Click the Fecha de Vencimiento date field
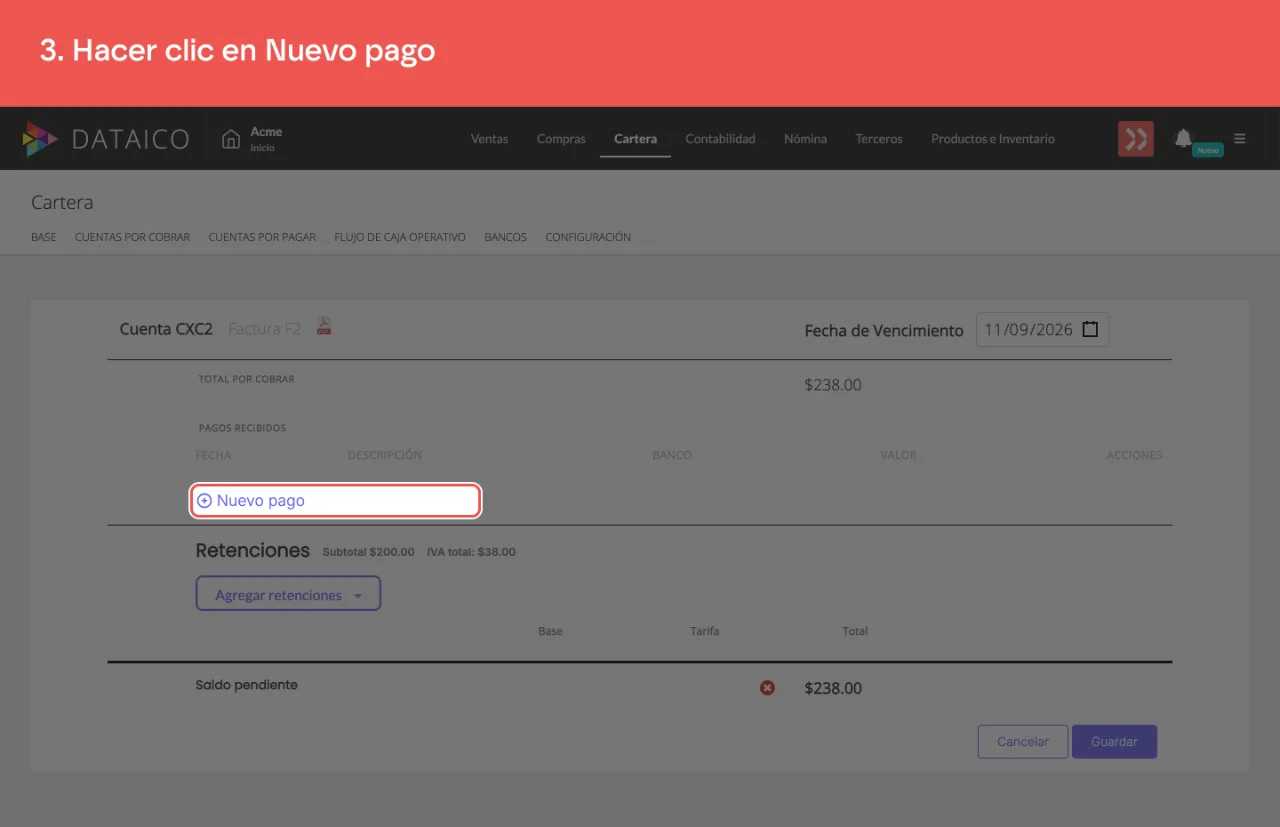The height and width of the screenshot is (827, 1280). pyautogui.click(x=1042, y=330)
